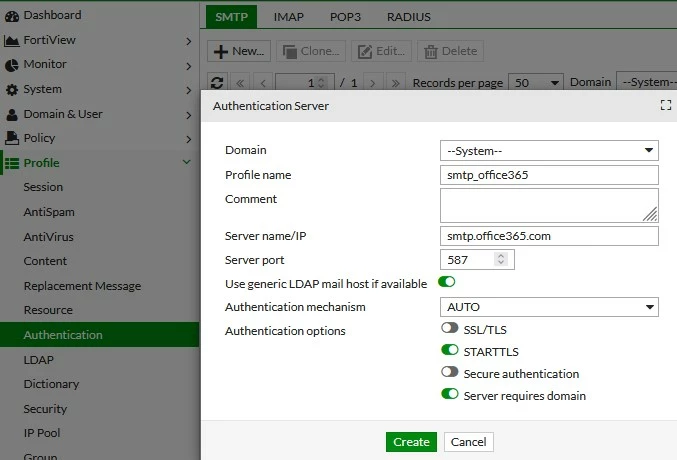Click the Profile name input field

(549, 175)
